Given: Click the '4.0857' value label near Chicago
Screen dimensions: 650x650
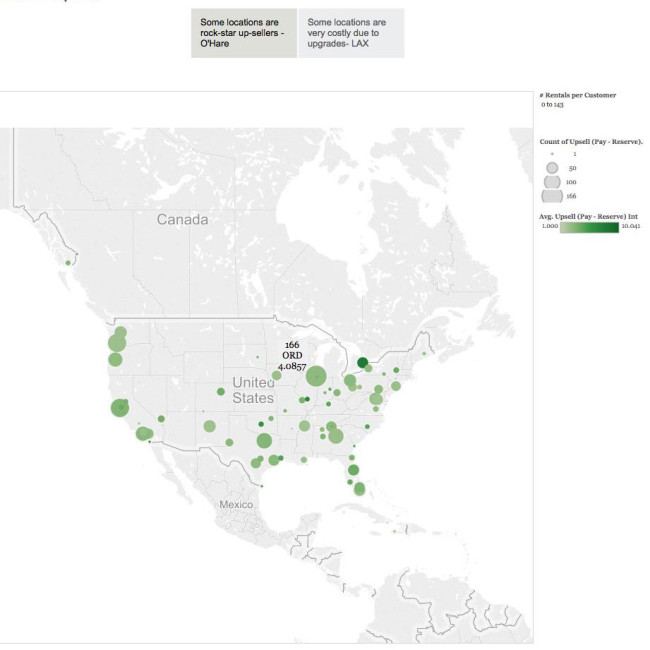Looking at the screenshot, I should point(292,366).
